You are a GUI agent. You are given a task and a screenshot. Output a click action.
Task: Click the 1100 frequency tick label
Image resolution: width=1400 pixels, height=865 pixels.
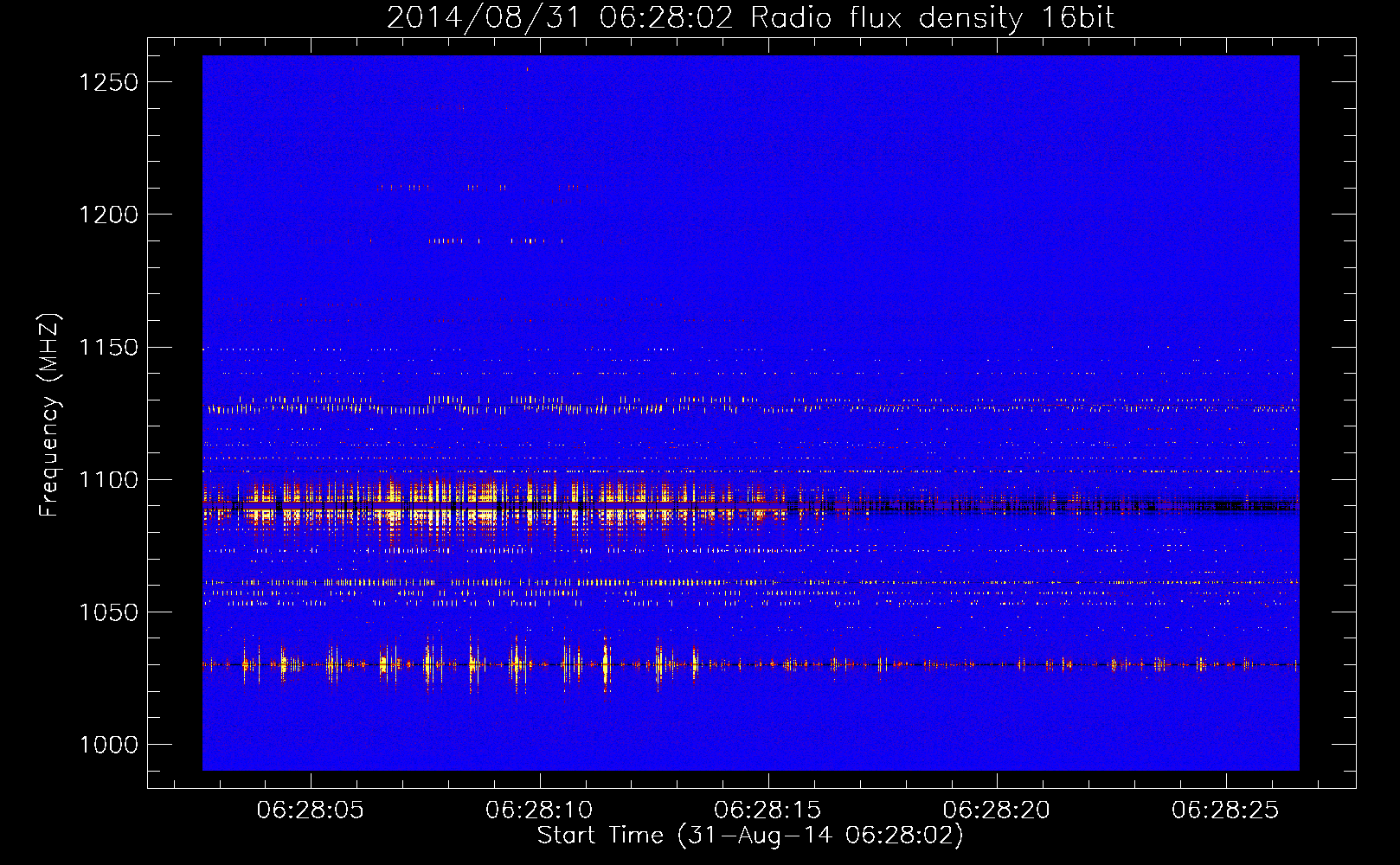(108, 480)
